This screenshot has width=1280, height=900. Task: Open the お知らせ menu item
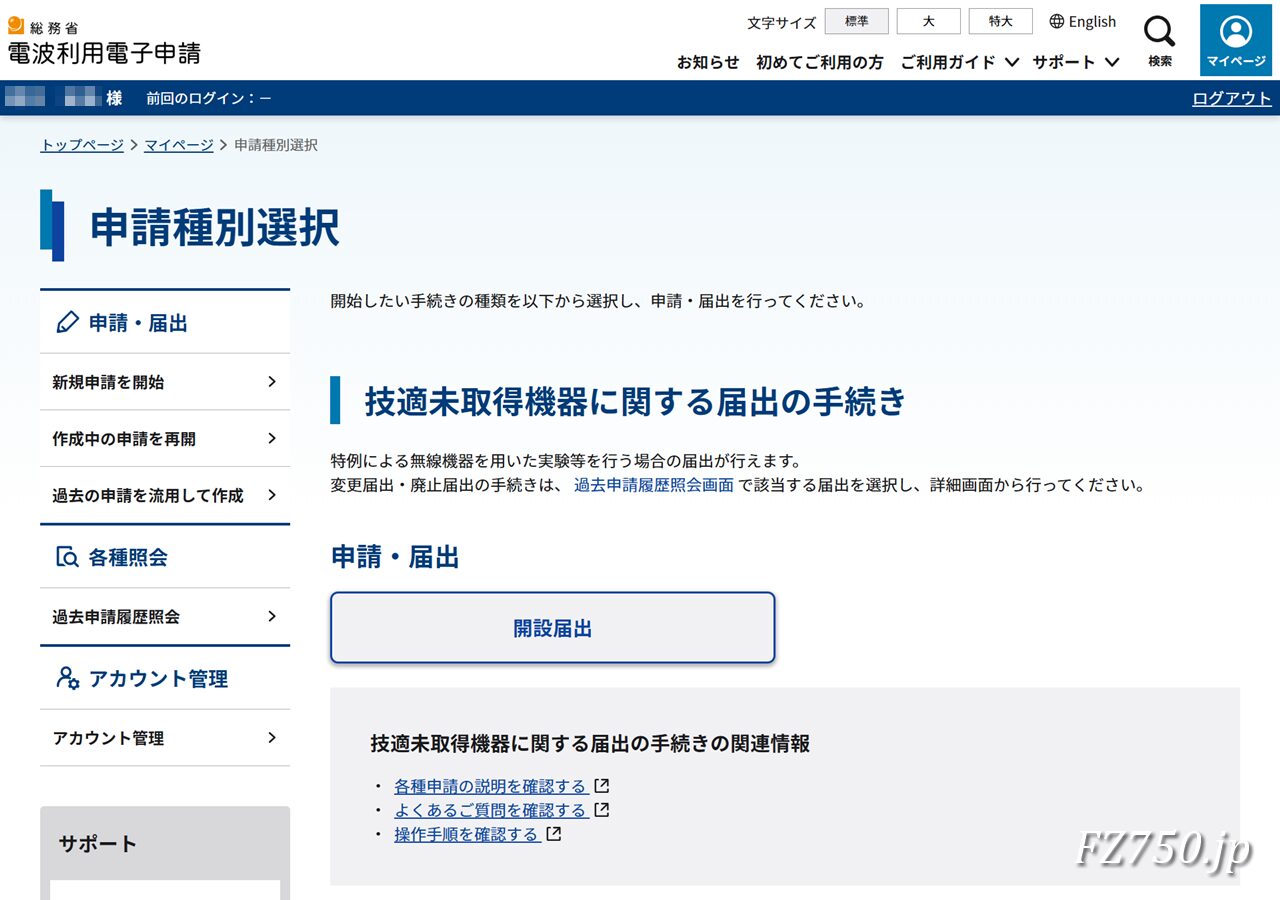point(708,61)
